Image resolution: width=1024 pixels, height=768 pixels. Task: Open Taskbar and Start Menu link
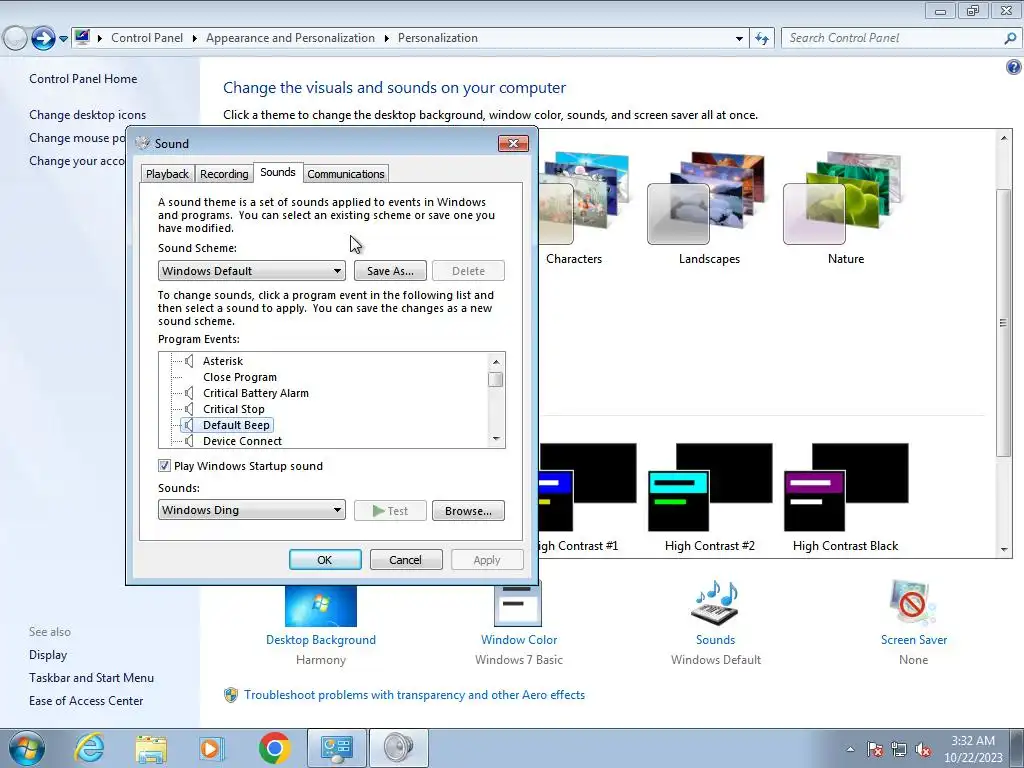pos(91,678)
